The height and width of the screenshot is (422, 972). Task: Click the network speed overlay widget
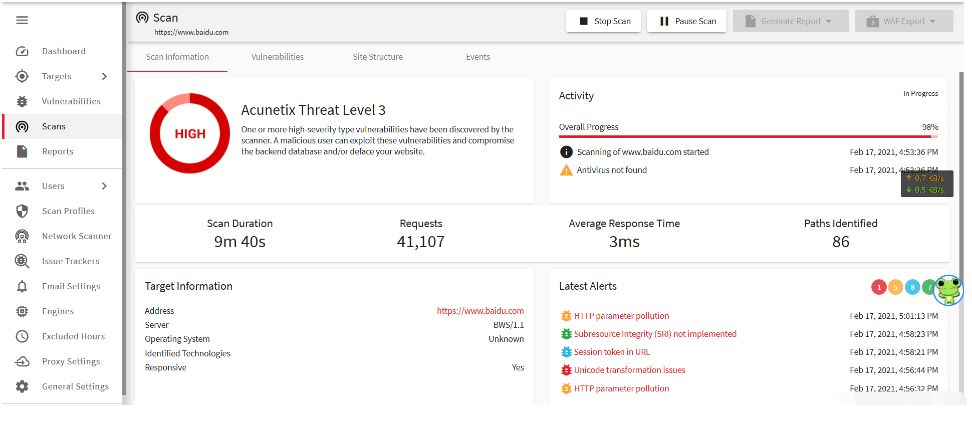(926, 184)
